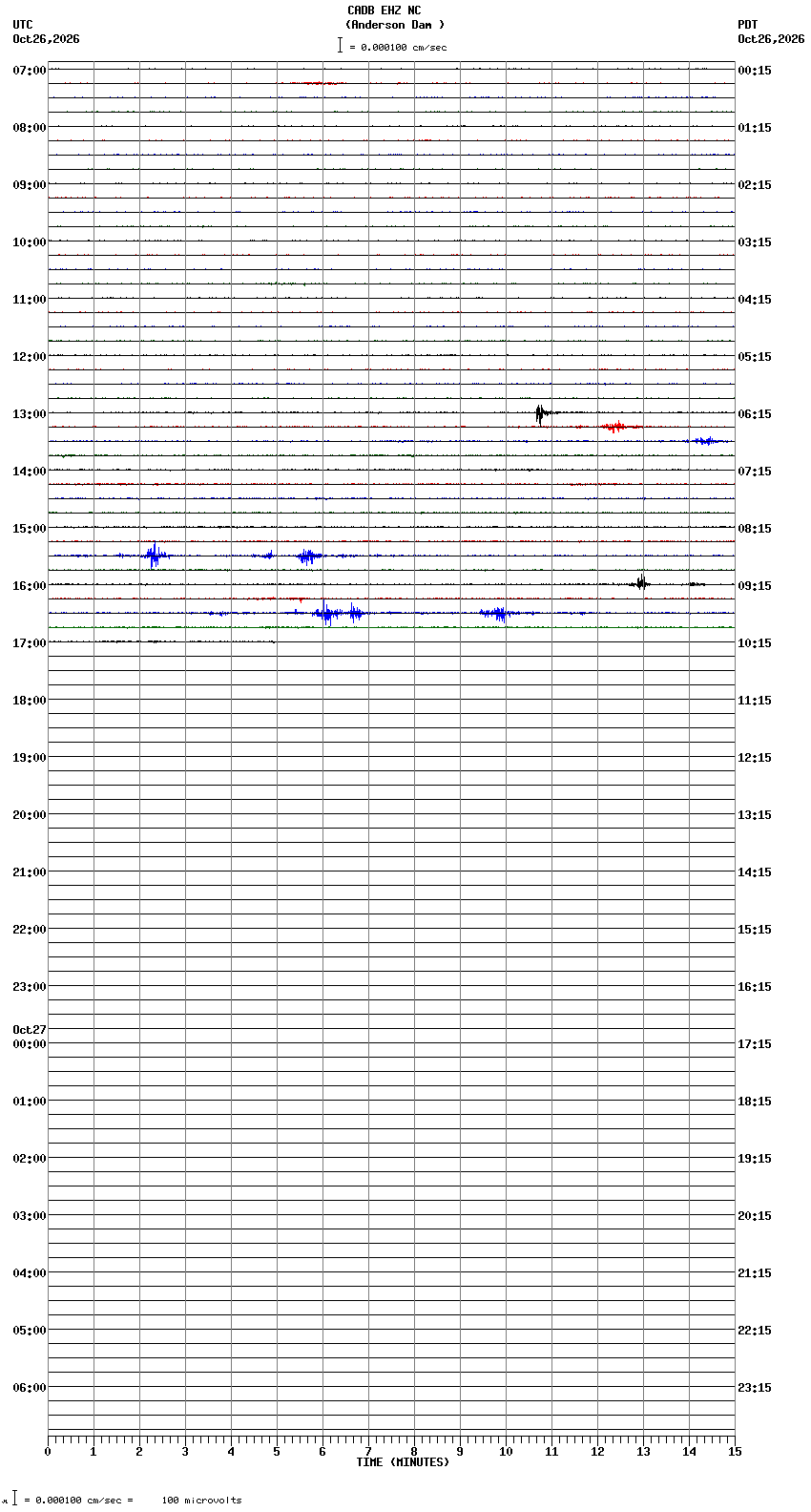Click the black seismic event on the 13:00 trace

(x=541, y=413)
